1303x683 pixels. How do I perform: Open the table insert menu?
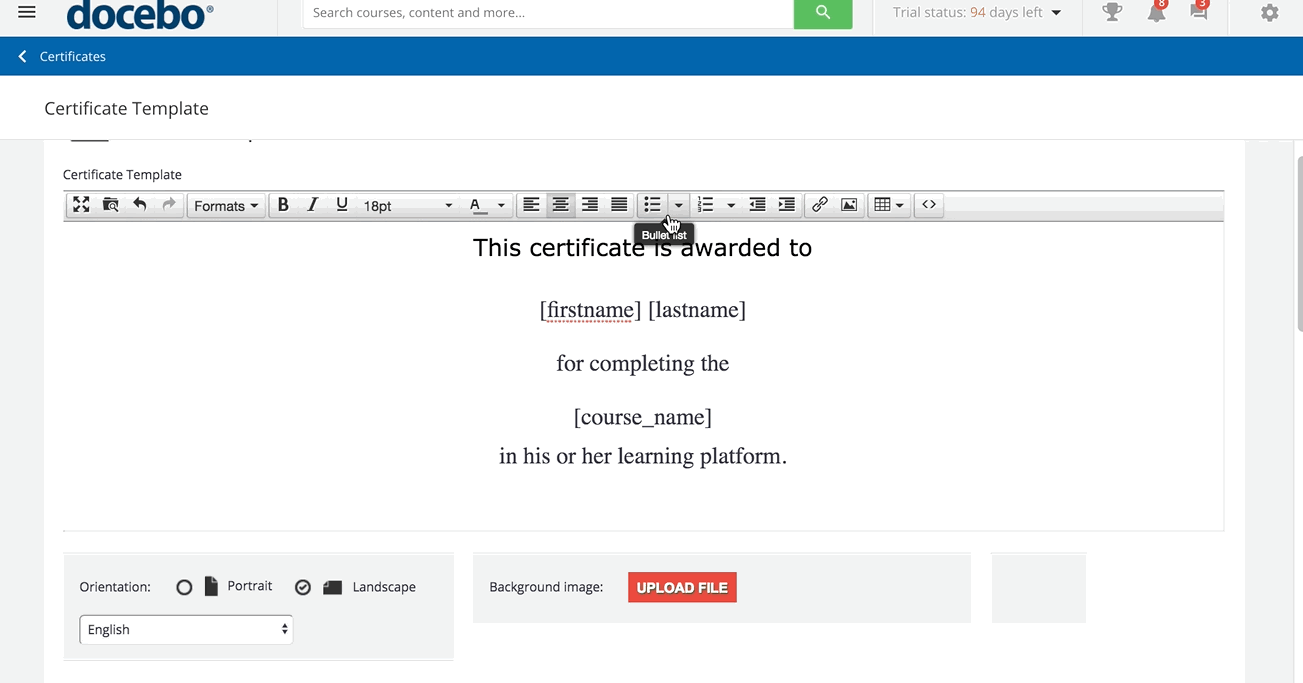888,205
